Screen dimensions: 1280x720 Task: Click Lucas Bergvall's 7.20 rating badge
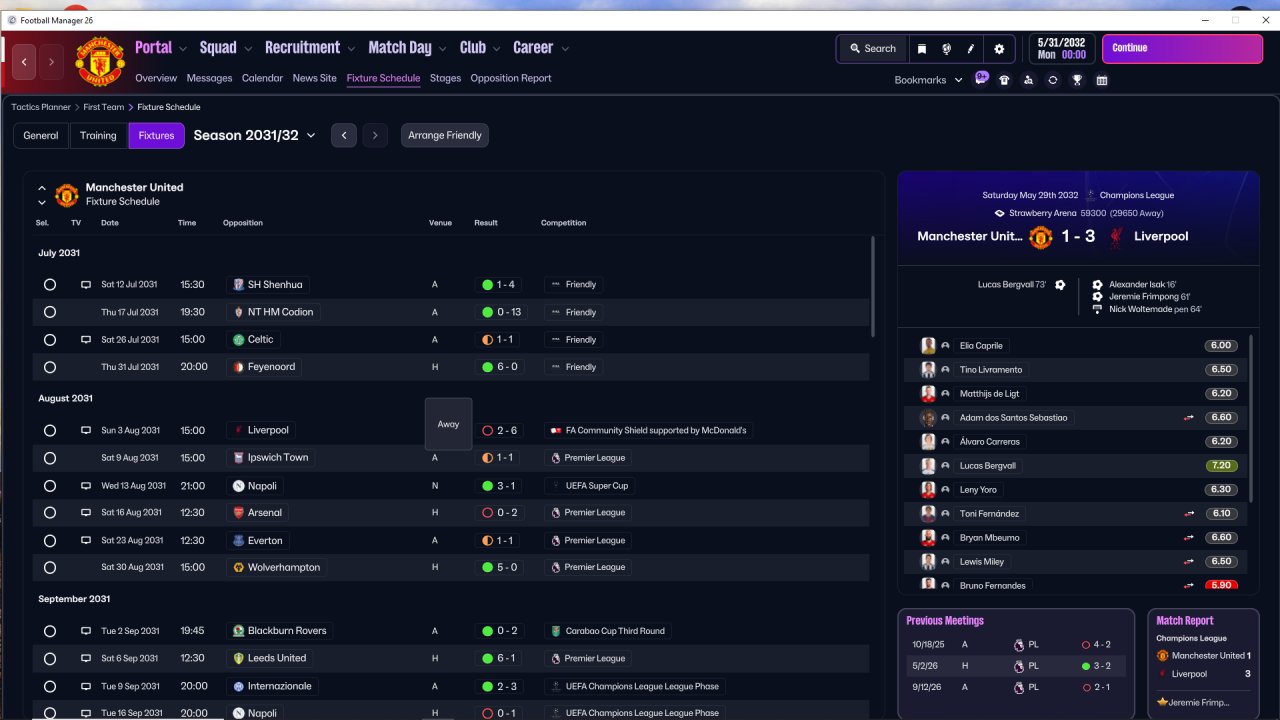(1221, 466)
